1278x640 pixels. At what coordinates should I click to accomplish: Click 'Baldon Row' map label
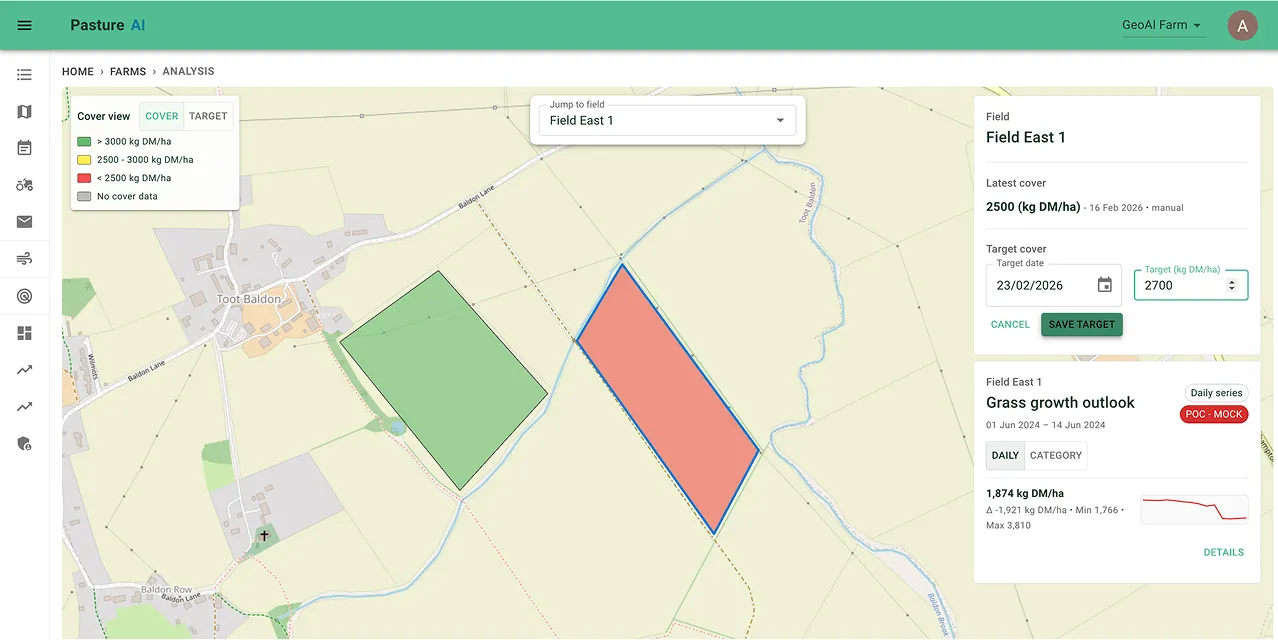[x=166, y=590]
